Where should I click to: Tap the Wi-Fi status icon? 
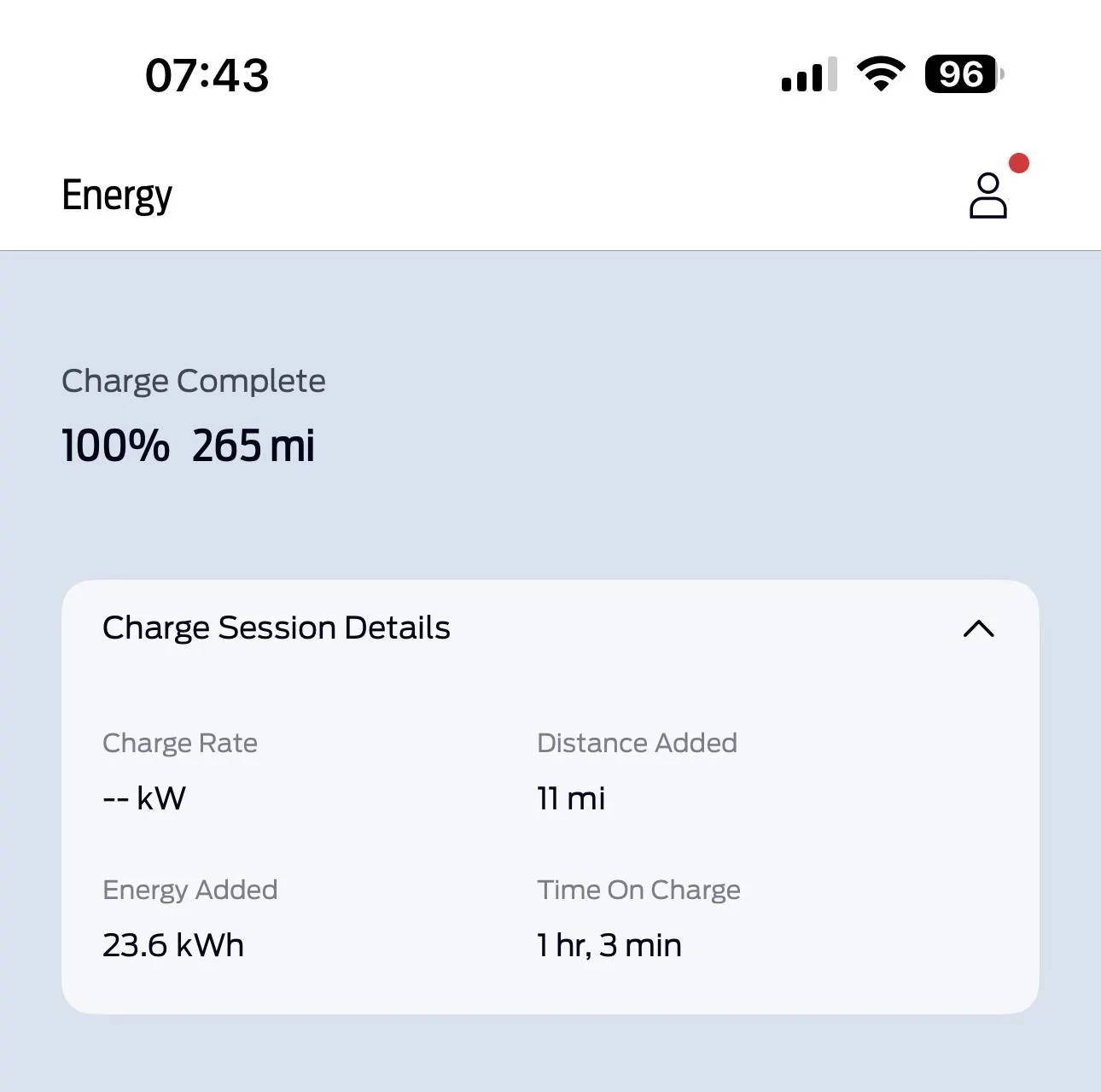[x=881, y=74]
